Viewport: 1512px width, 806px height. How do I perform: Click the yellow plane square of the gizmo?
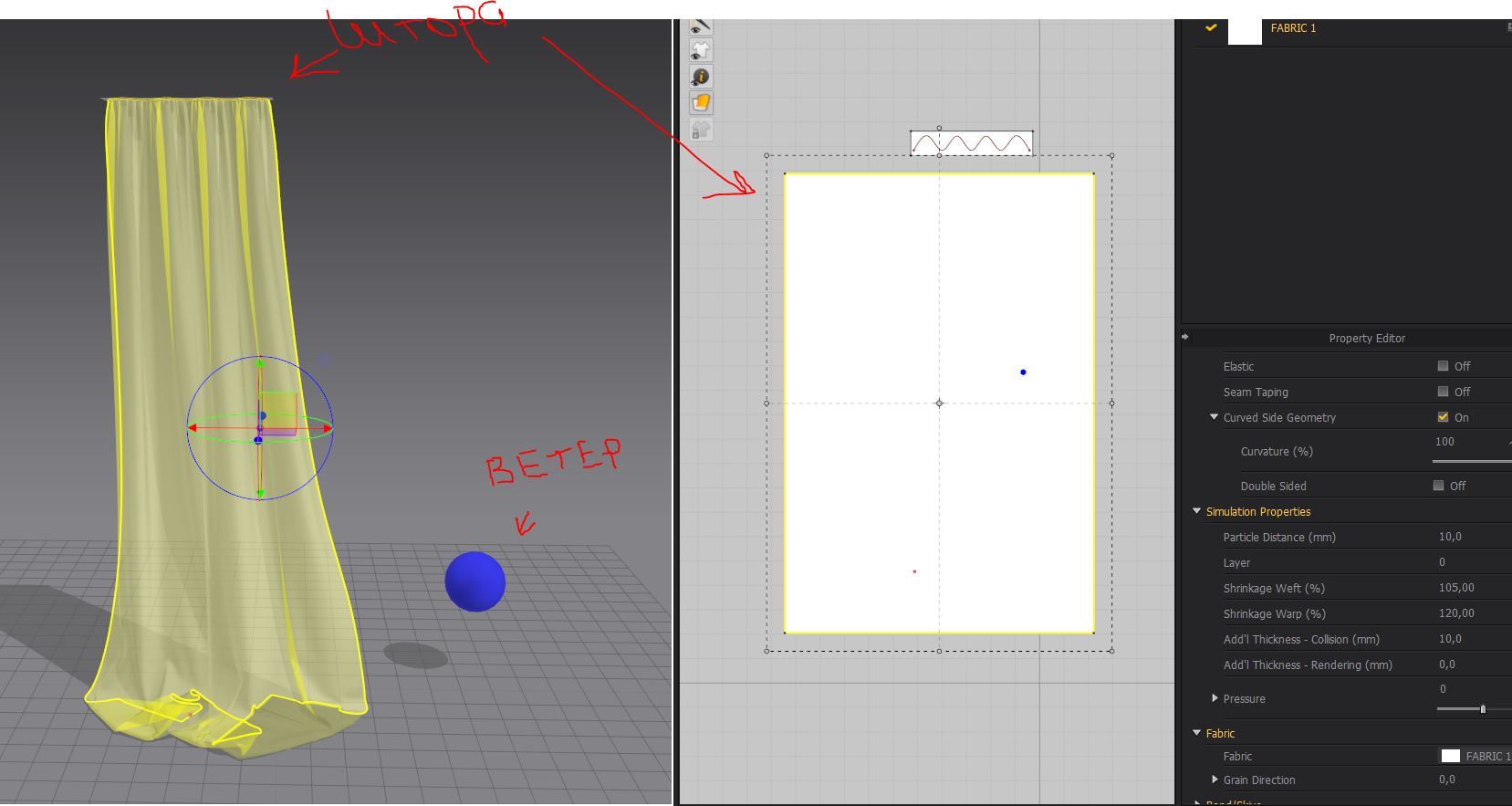[278, 411]
